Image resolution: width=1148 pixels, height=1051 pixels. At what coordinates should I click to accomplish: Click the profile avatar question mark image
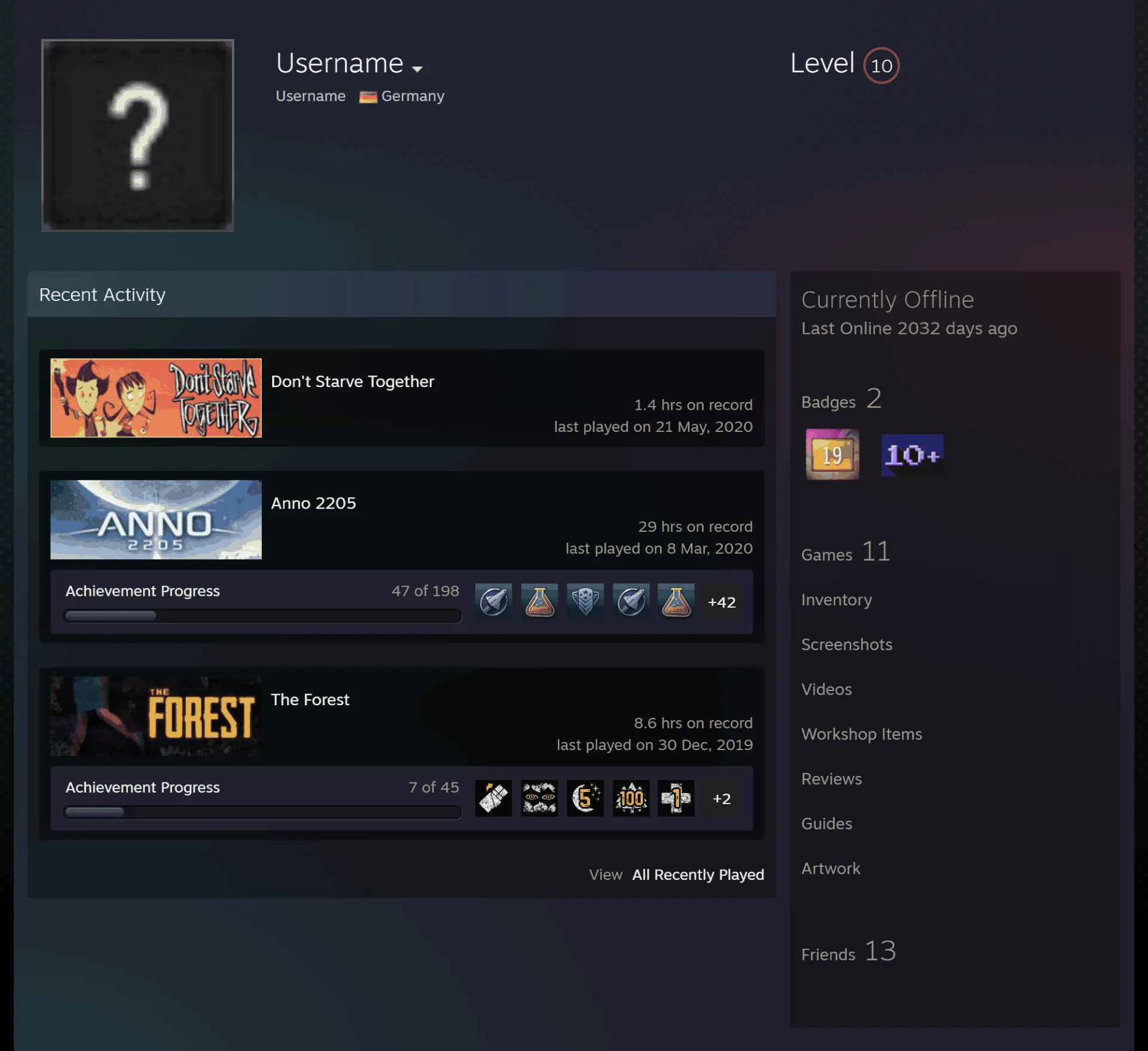(x=138, y=135)
